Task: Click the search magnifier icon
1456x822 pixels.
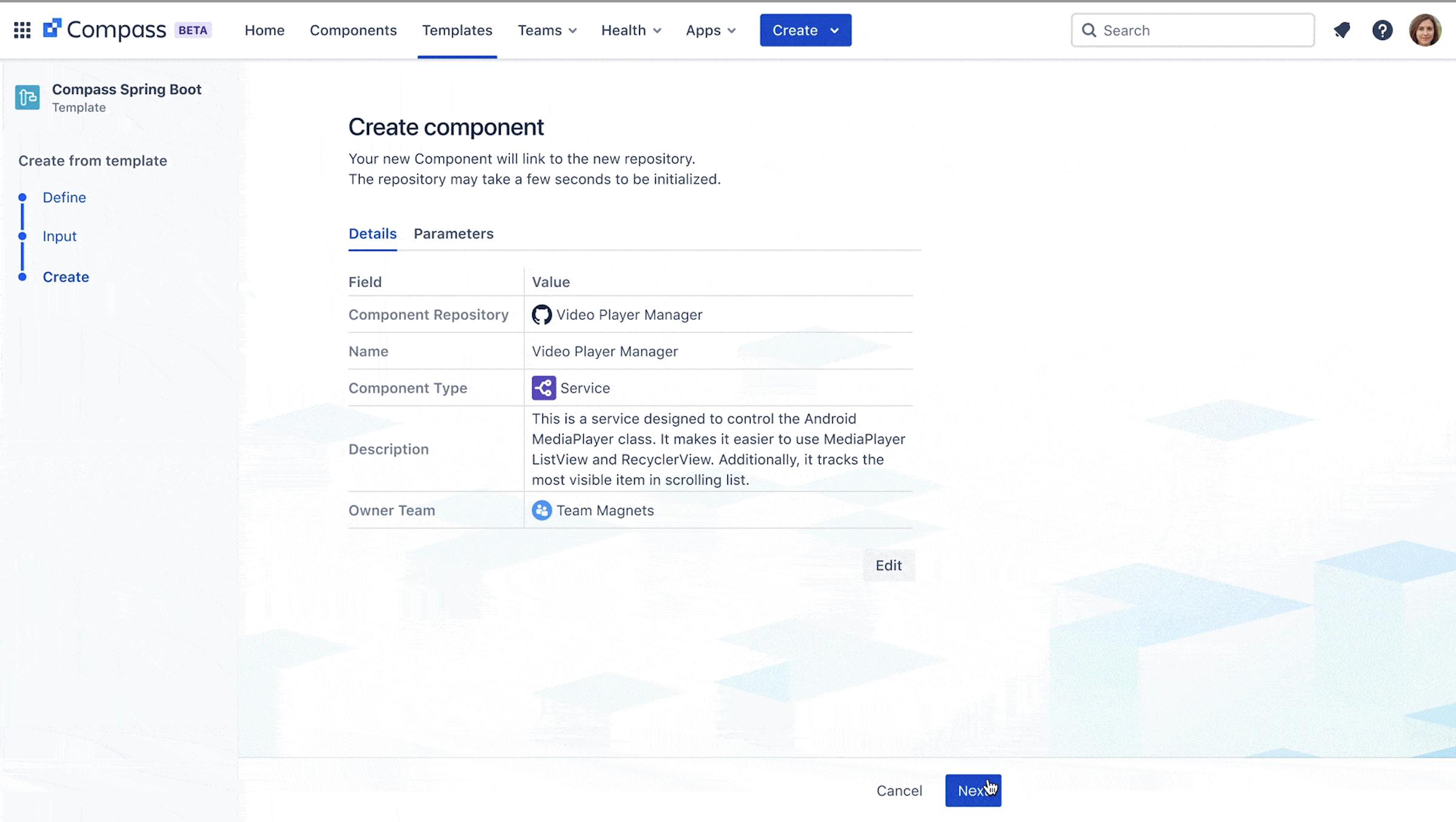Action: tap(1089, 30)
